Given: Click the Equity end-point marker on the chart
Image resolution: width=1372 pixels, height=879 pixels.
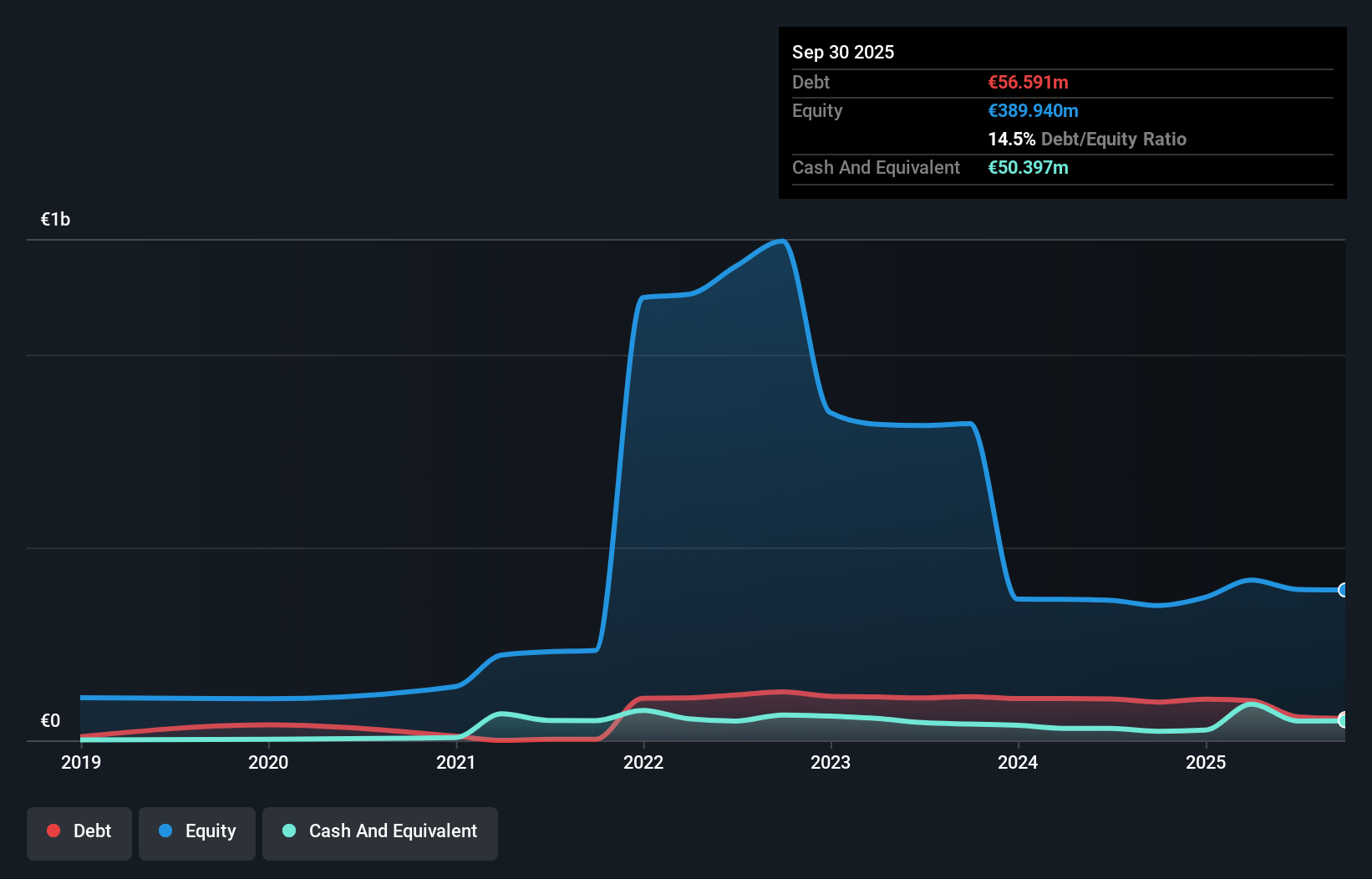Looking at the screenshot, I should coord(1343,590).
